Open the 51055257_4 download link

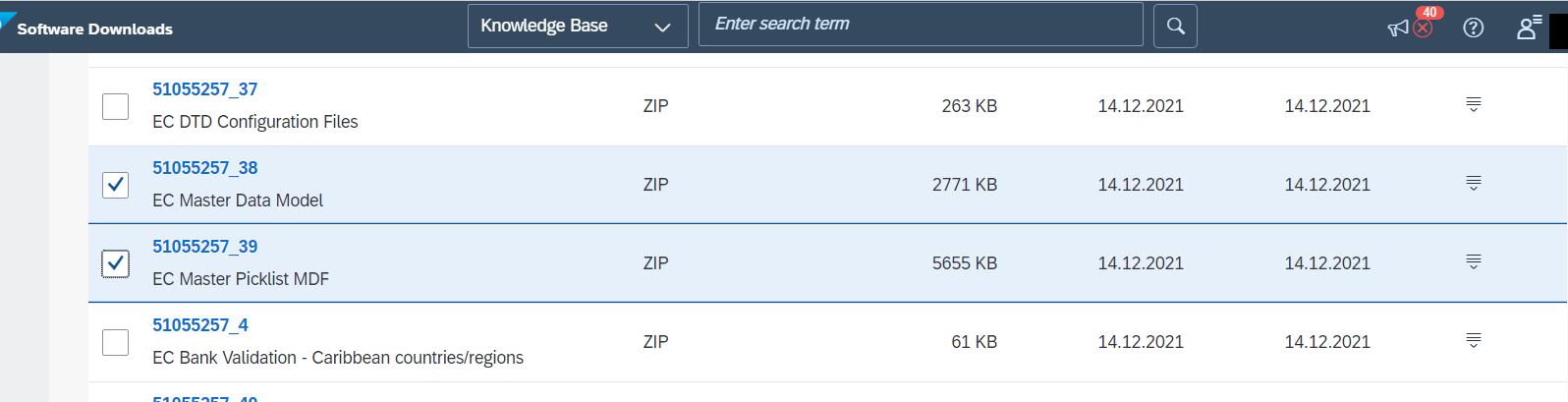(200, 325)
